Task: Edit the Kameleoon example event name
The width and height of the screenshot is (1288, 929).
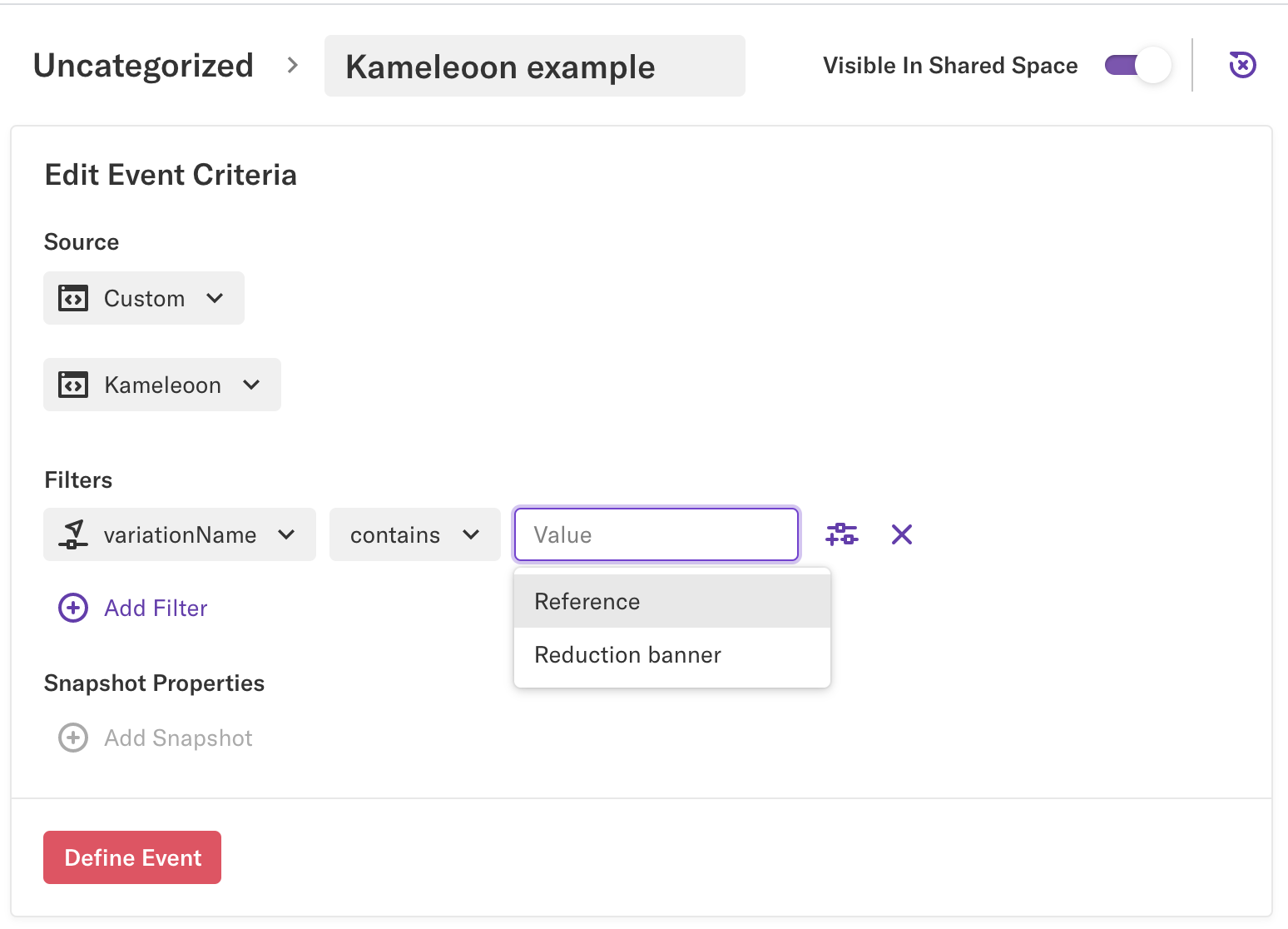Action: (x=534, y=67)
